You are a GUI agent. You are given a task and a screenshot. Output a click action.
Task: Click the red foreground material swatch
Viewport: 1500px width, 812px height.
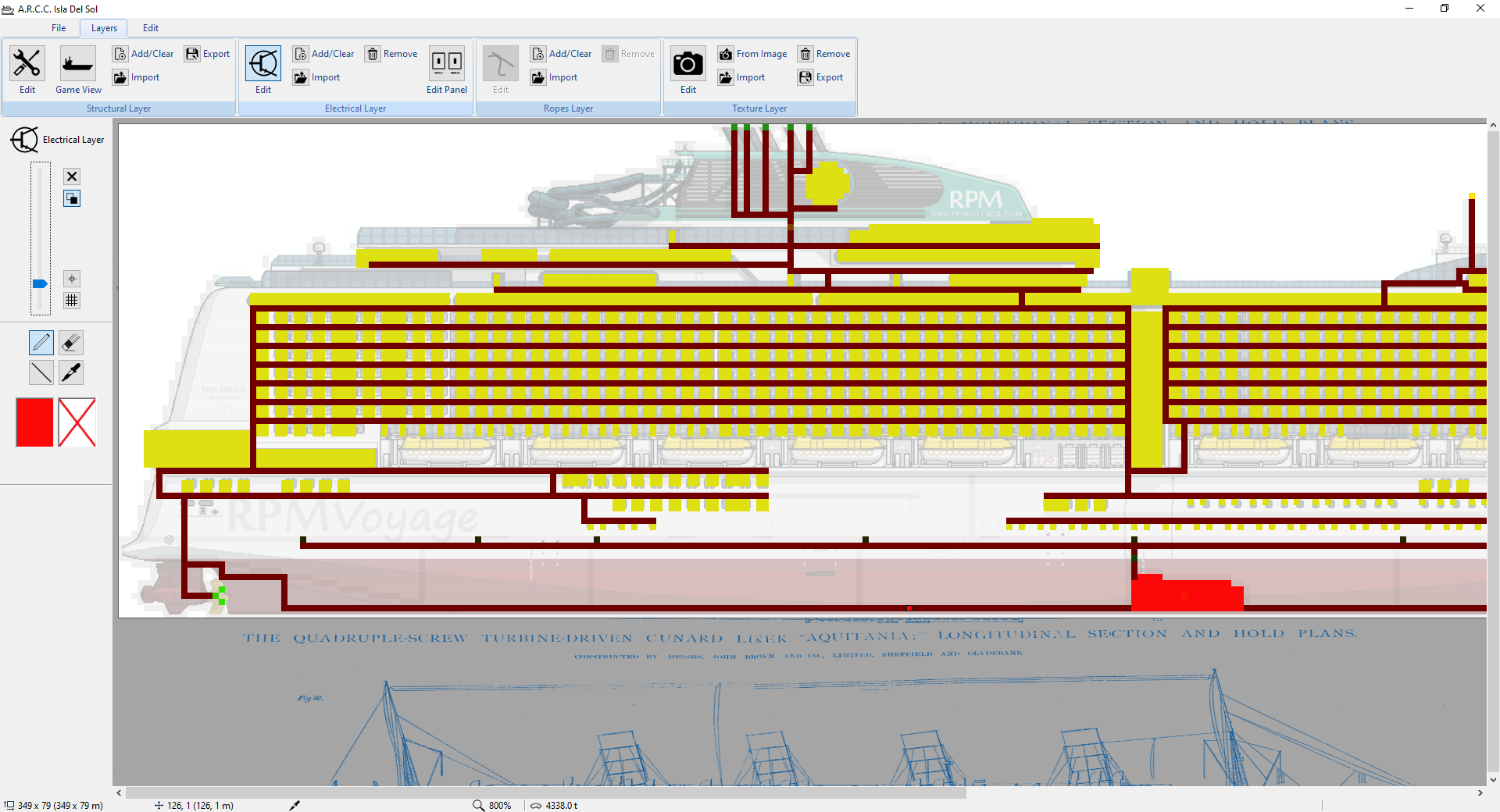[34, 422]
